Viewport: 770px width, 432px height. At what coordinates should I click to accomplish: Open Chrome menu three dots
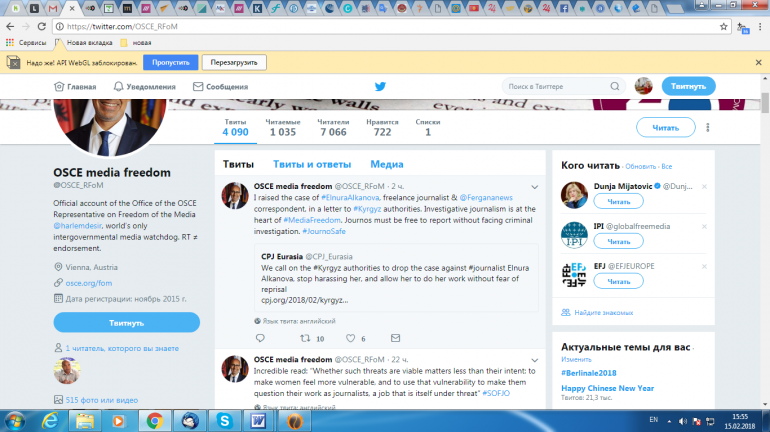[x=760, y=27]
